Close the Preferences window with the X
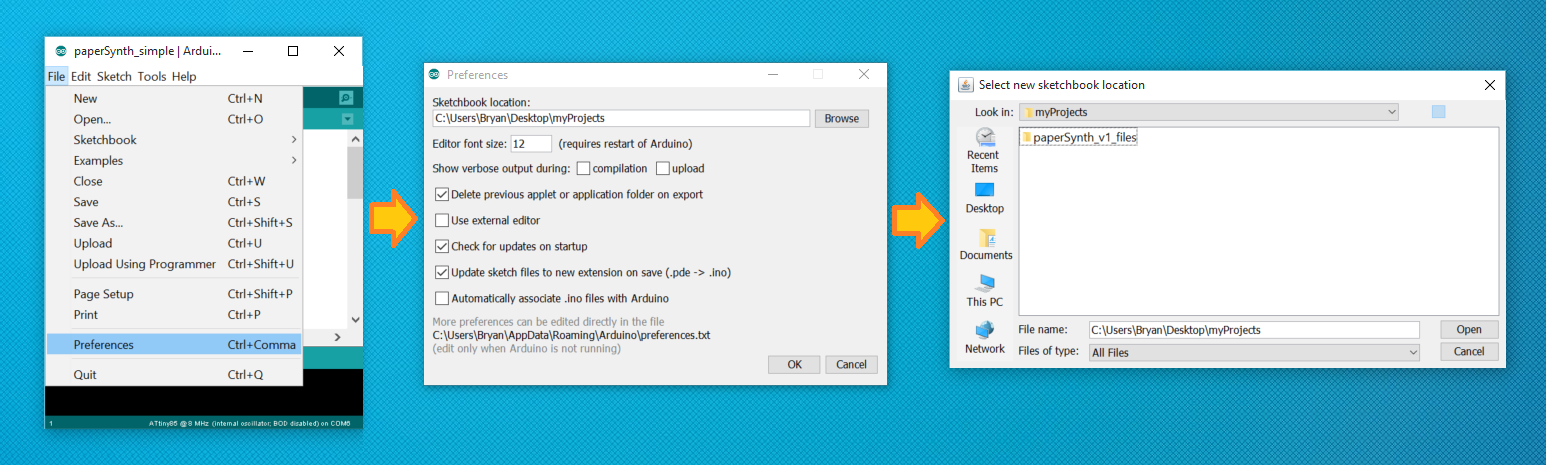Viewport: 1546px width, 465px height. pyautogui.click(x=864, y=75)
